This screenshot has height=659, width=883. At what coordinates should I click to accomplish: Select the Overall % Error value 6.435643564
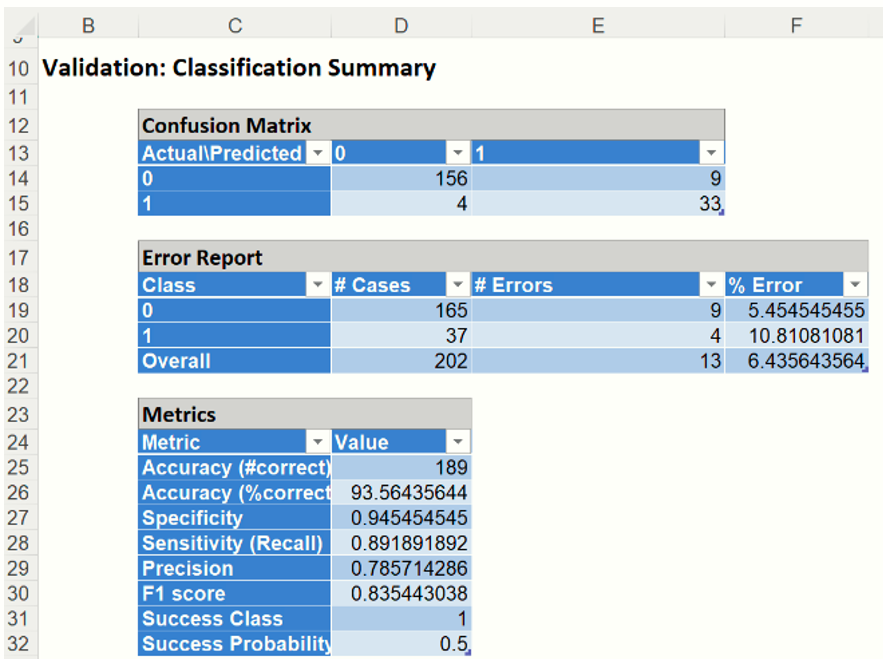pyautogui.click(x=796, y=361)
